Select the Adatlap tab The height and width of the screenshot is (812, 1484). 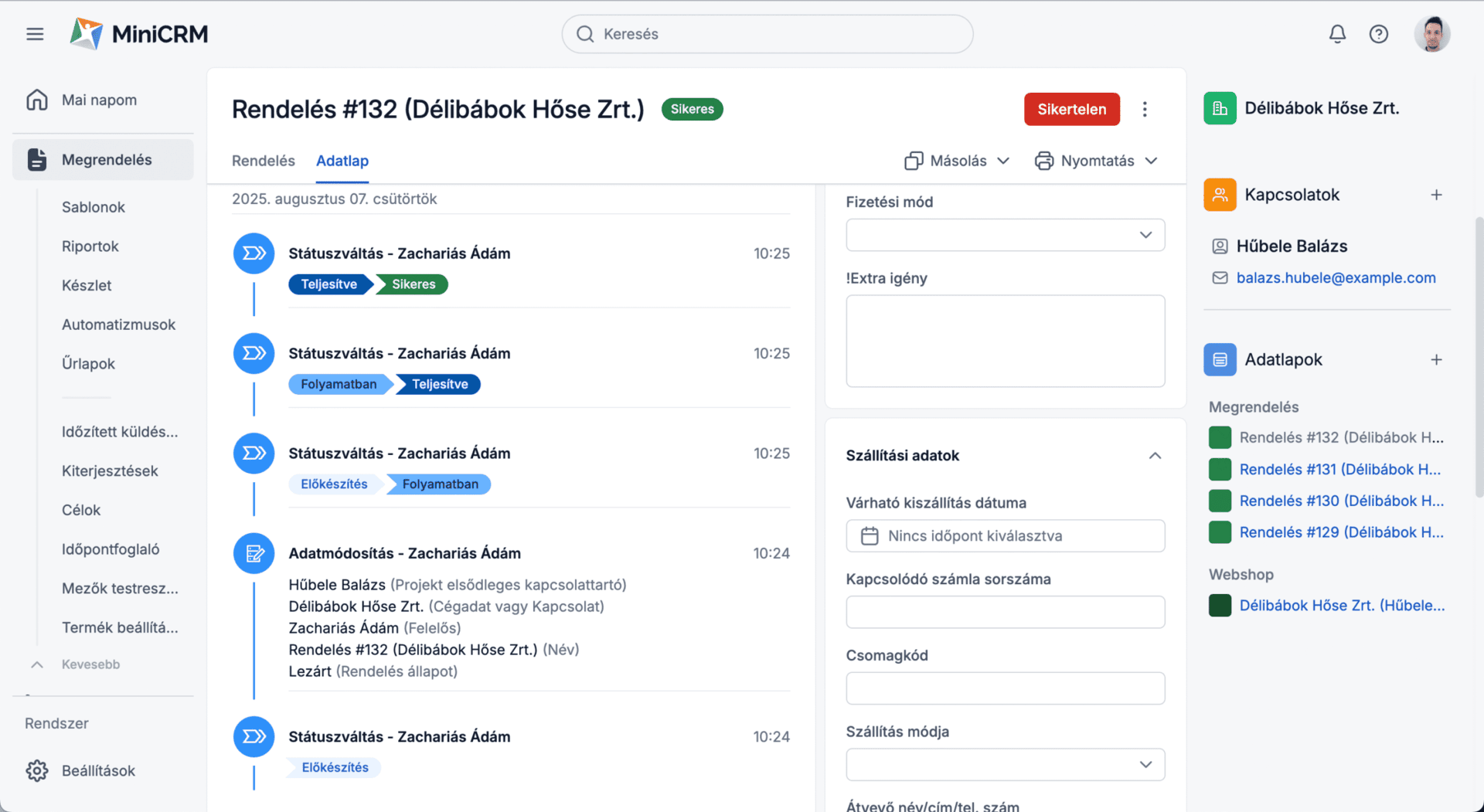tap(342, 161)
